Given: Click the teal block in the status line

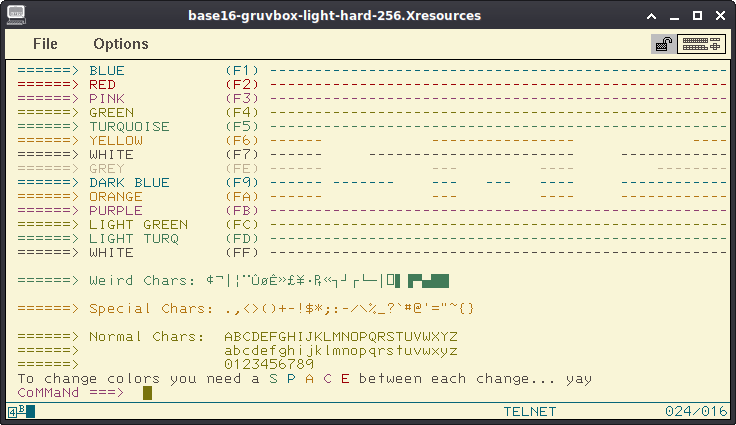Looking at the screenshot, I should pos(31,412).
